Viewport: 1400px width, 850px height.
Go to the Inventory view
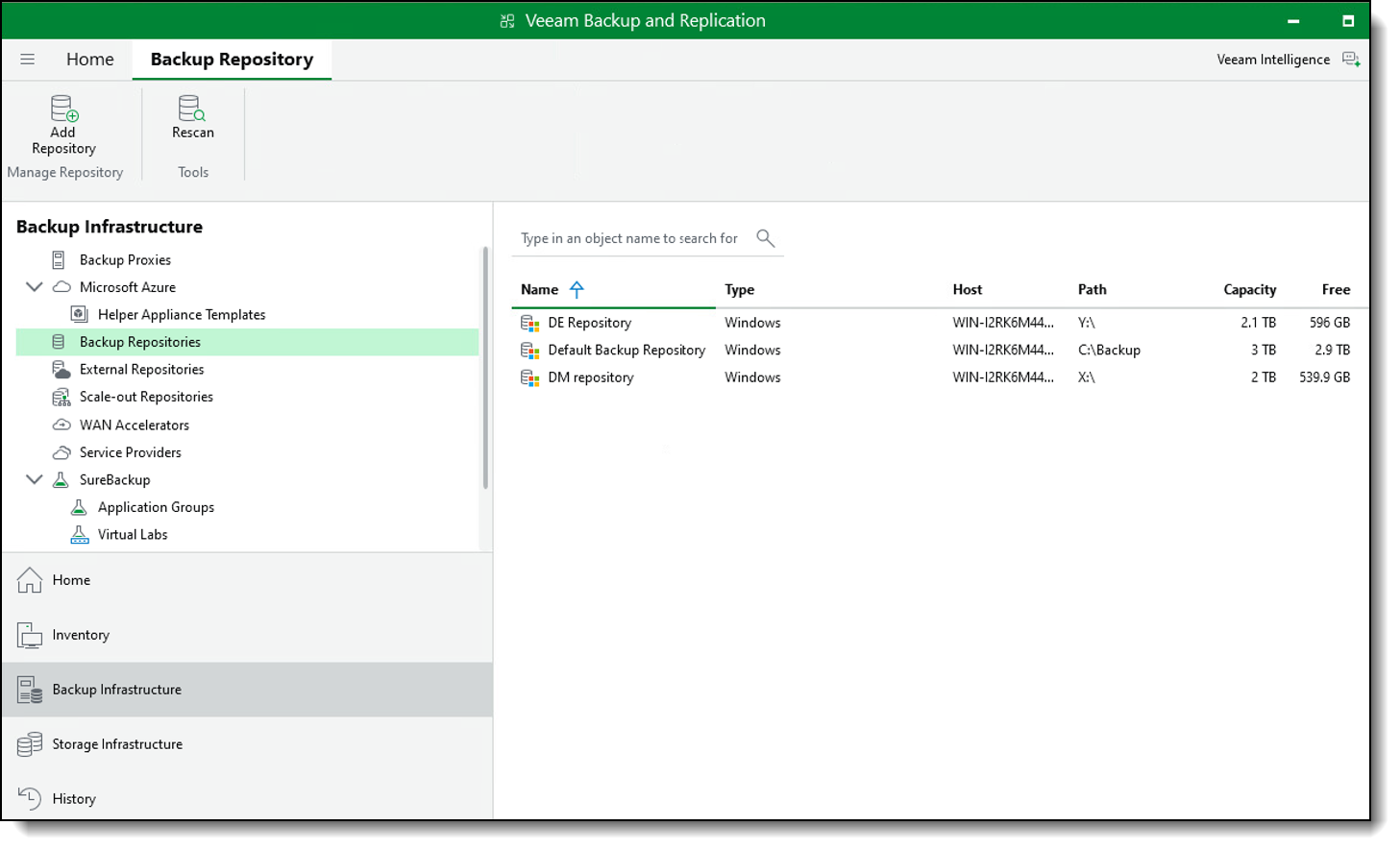(x=247, y=635)
